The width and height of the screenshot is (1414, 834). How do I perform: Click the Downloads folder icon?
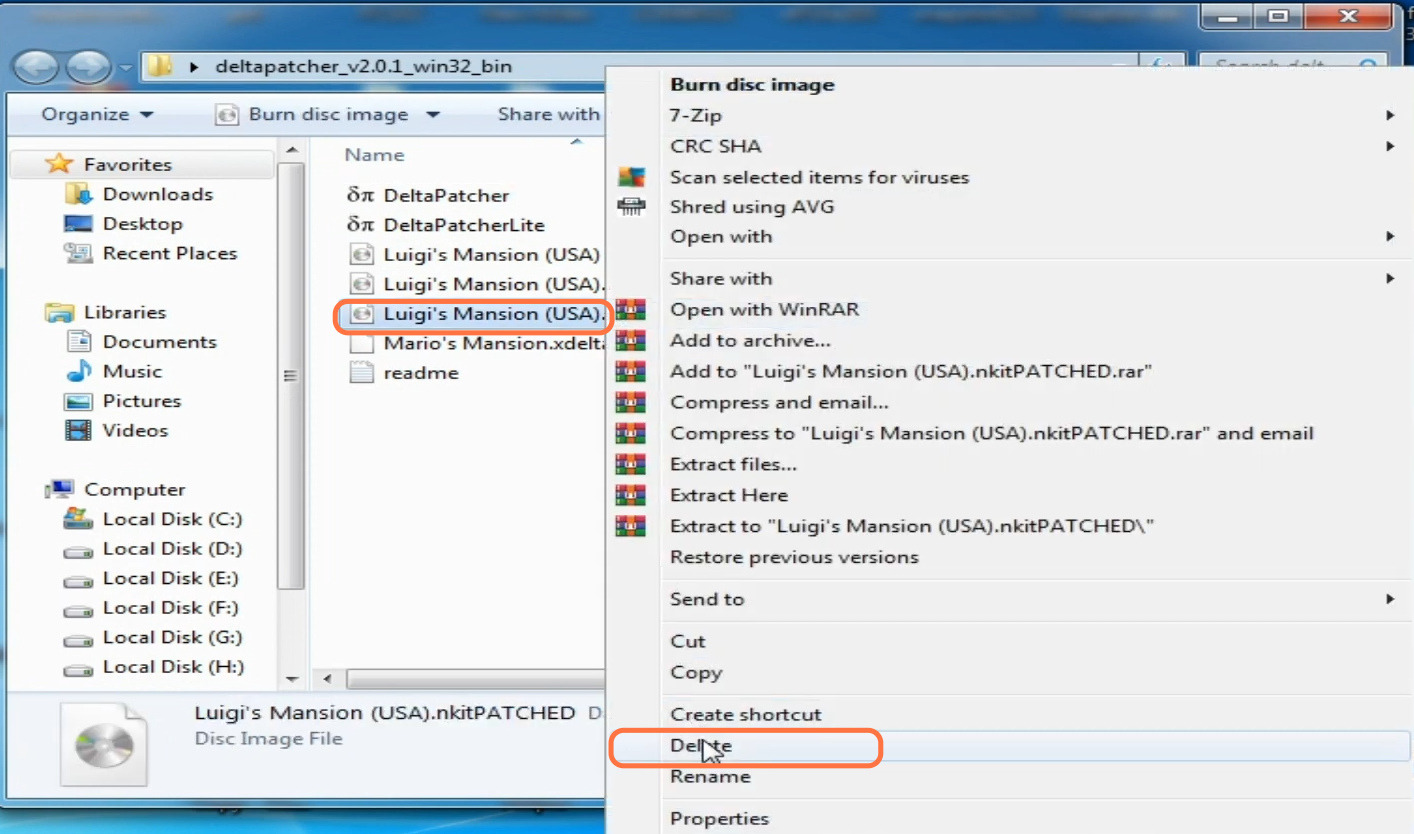point(78,194)
